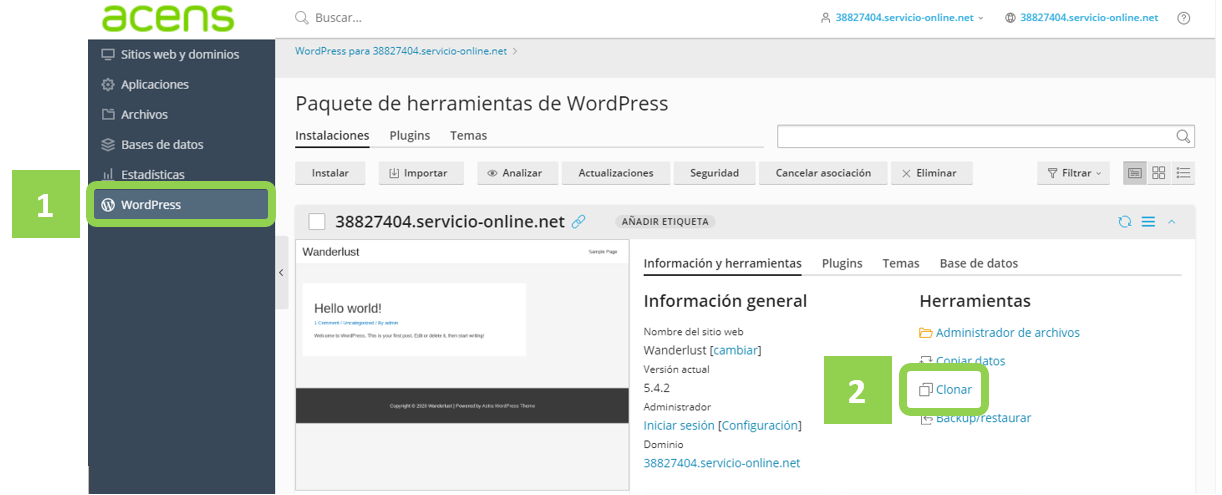Click the Configuración link

[760, 425]
